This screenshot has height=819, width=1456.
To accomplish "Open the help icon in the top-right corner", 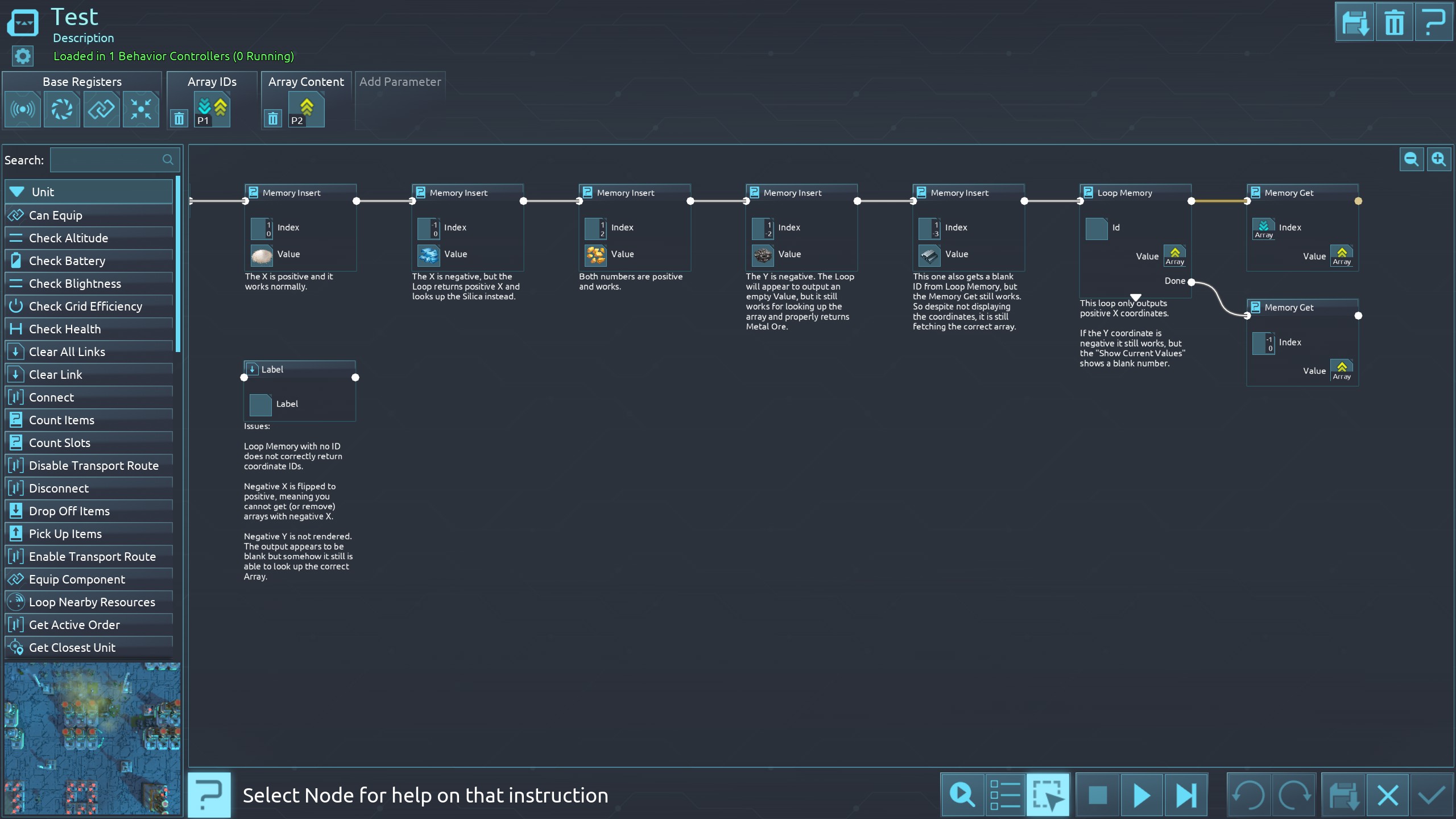I will (x=1433, y=23).
